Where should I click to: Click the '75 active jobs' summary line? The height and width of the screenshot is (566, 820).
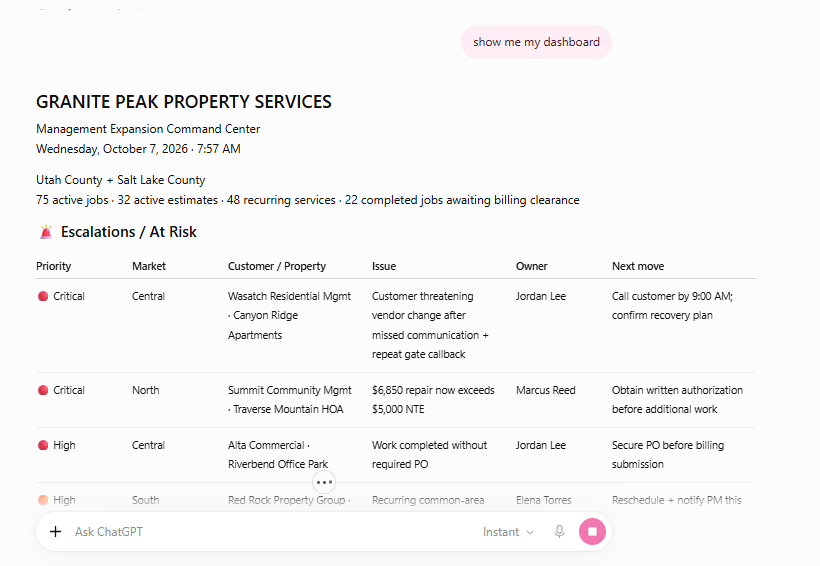308,200
